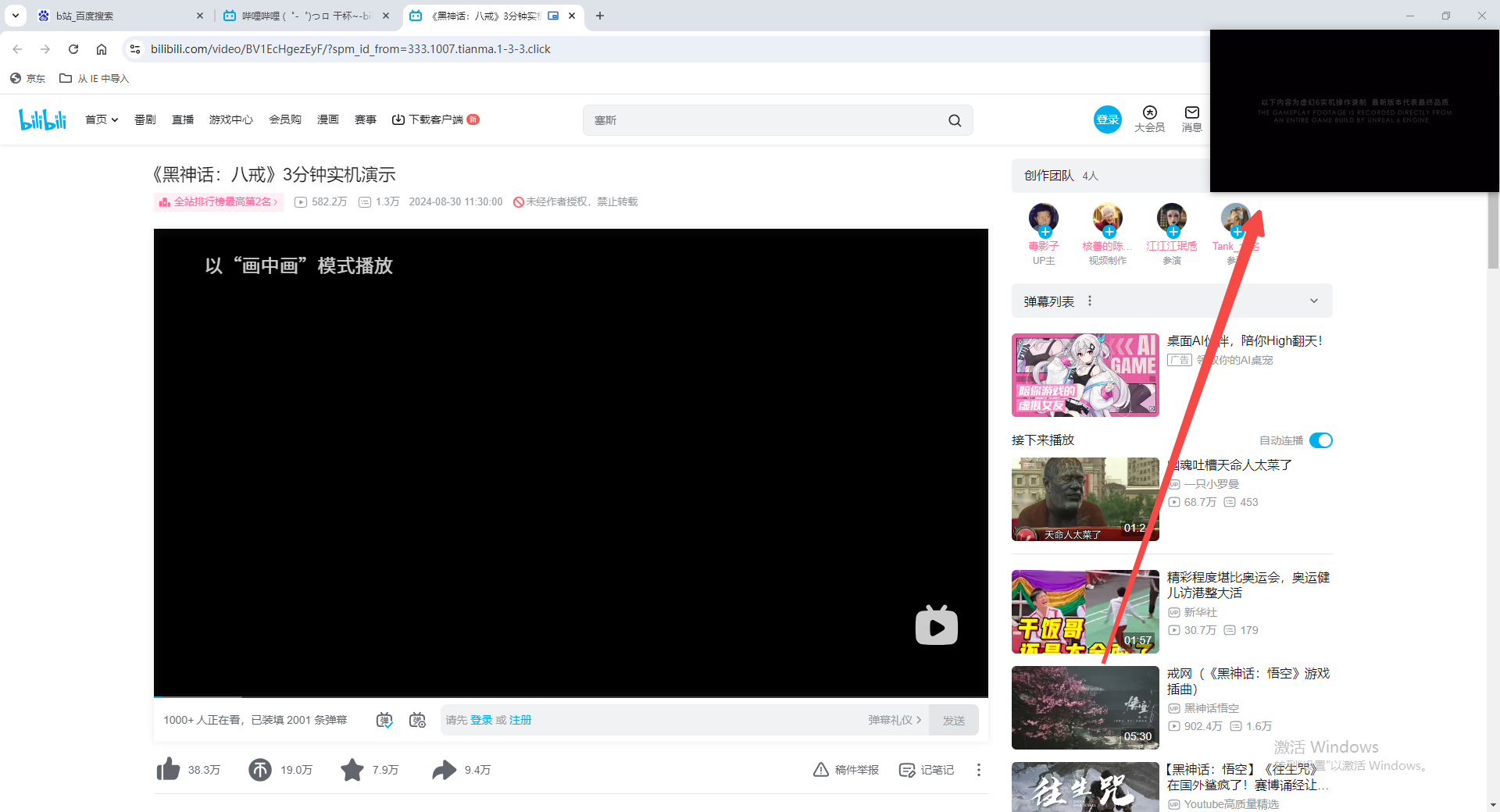Image resolution: width=1500 pixels, height=812 pixels.
Task: Open tab search dropdown arrow
Action: coord(16,16)
